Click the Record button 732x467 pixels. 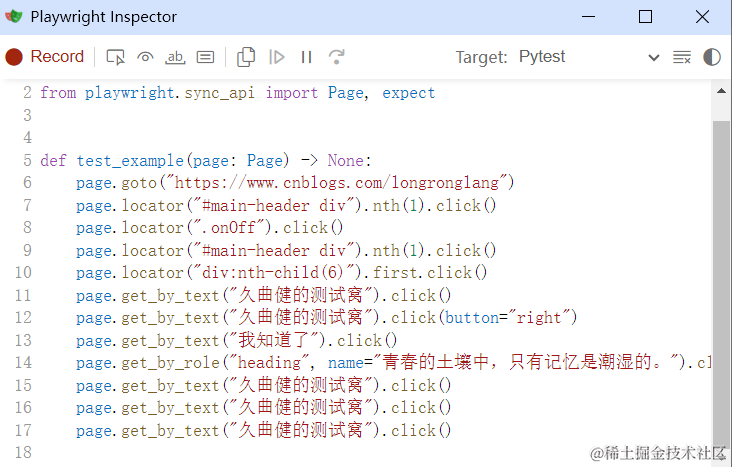pos(45,57)
